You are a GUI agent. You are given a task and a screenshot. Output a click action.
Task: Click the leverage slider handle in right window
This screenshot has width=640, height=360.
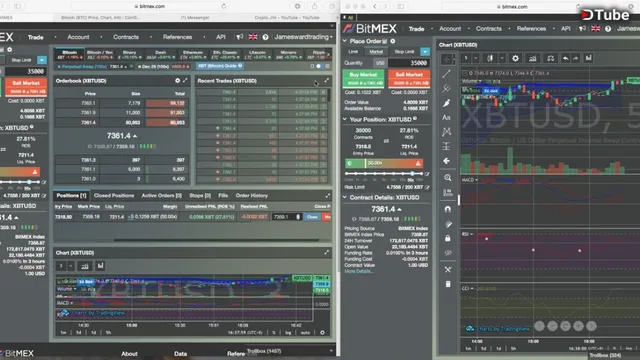click(x=412, y=173)
